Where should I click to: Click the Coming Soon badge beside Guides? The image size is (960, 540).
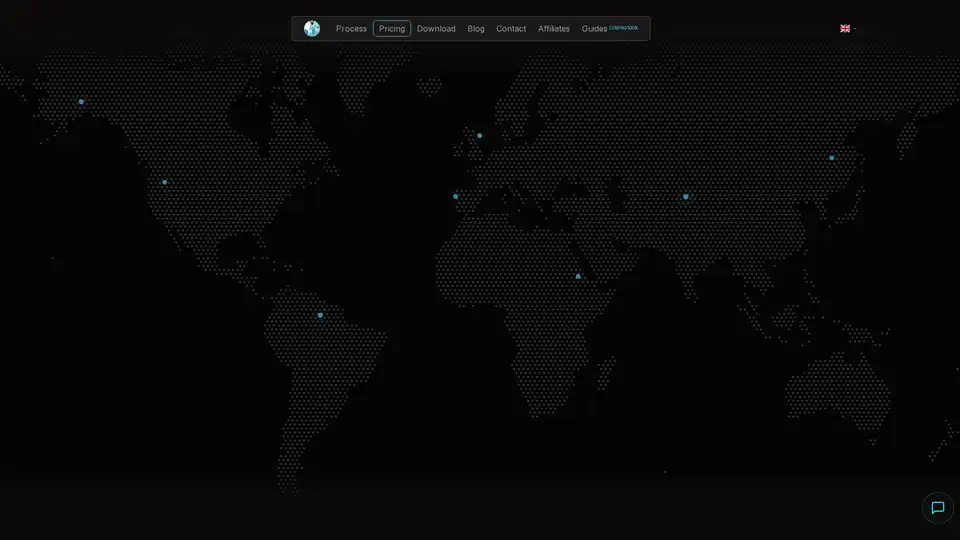point(624,27)
